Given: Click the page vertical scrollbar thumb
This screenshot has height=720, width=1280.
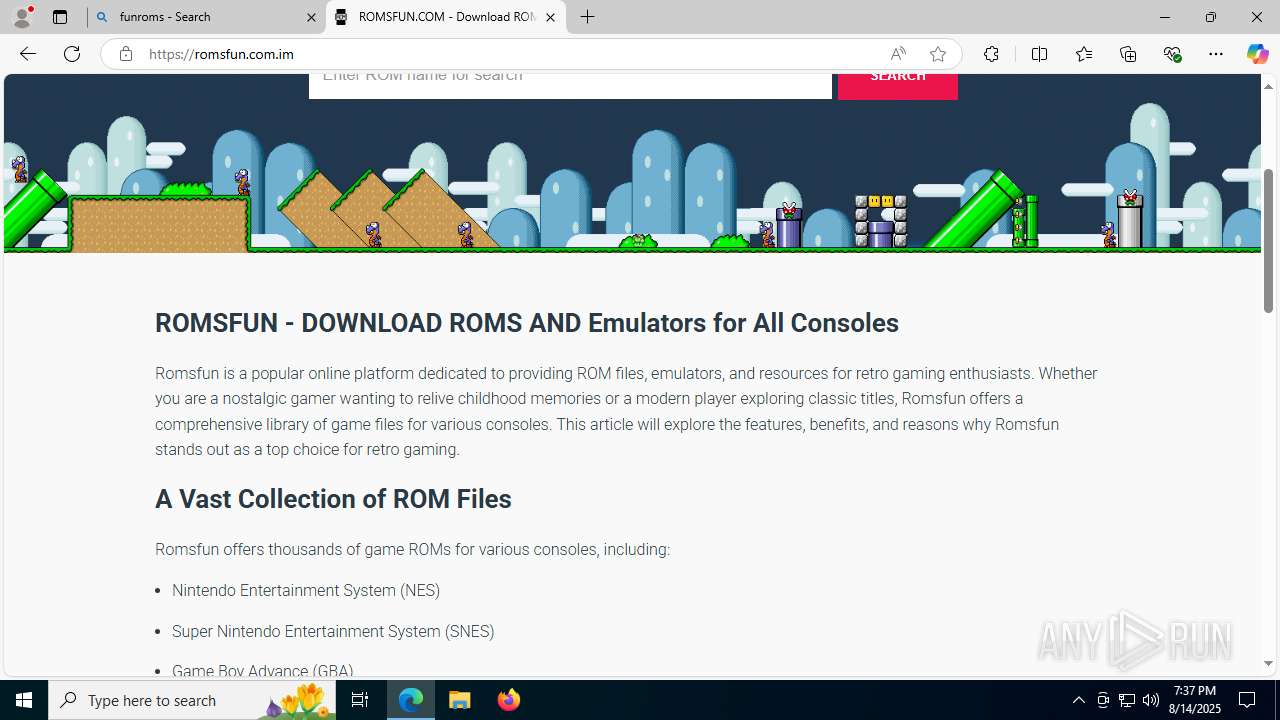Looking at the screenshot, I should click(1268, 240).
